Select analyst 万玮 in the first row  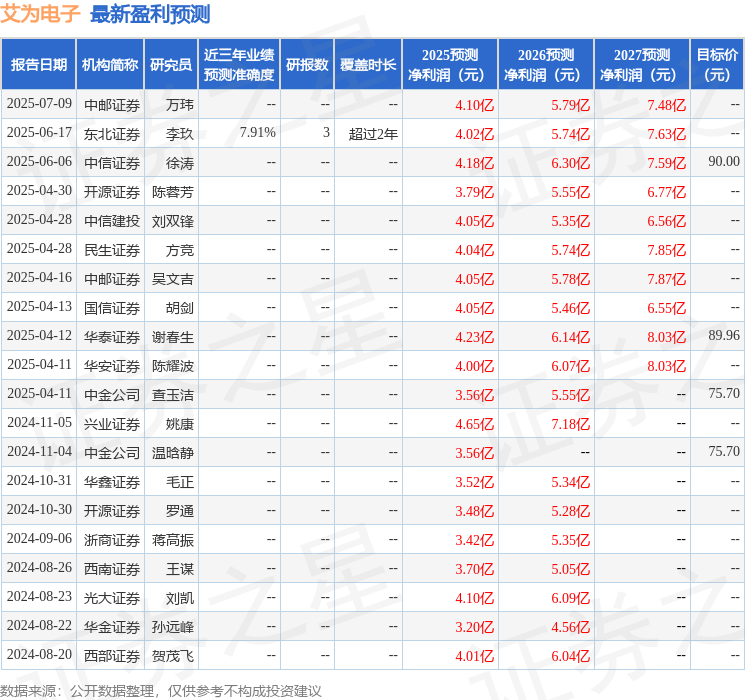pyautogui.click(x=180, y=104)
